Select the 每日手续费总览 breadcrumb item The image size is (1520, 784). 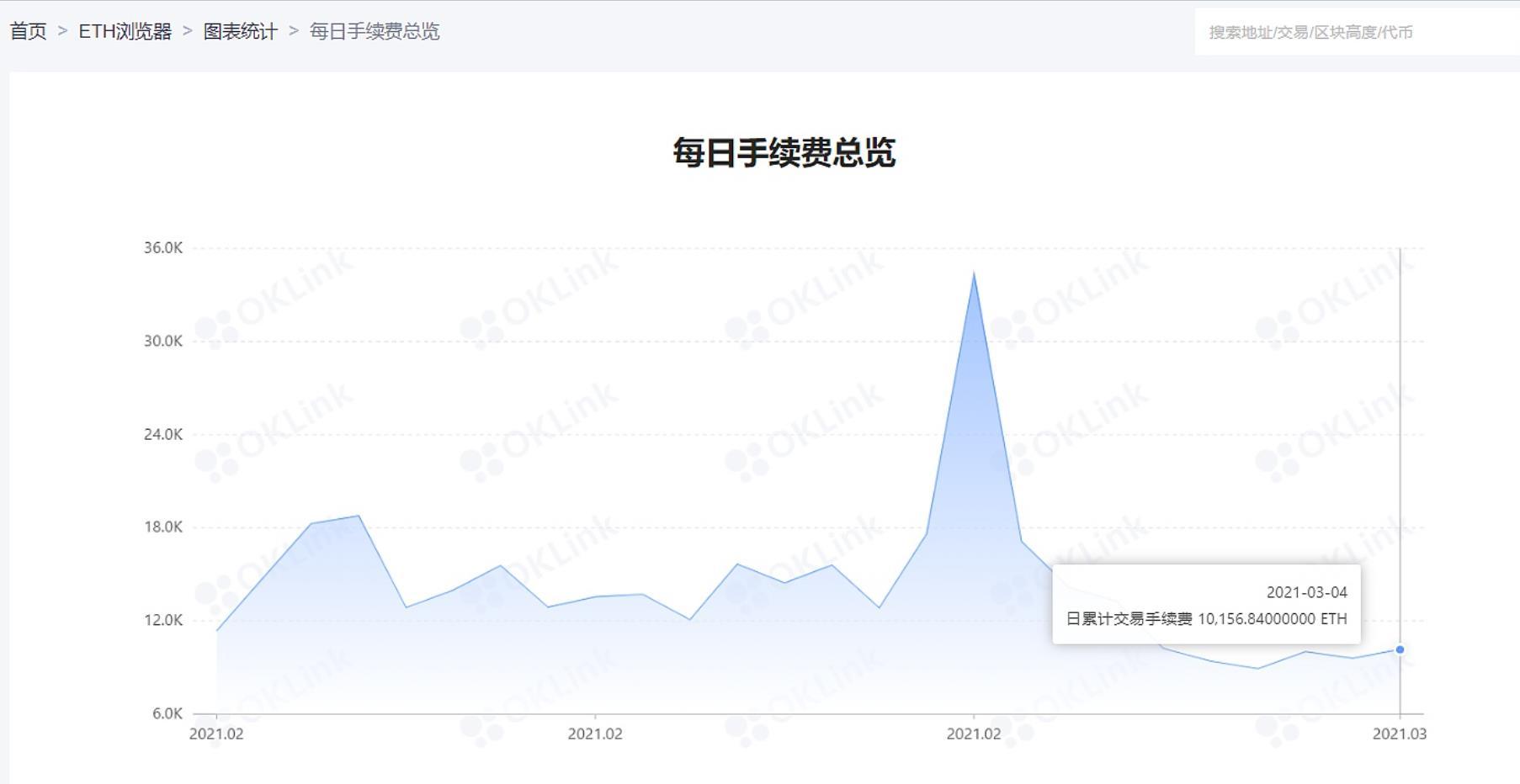click(x=374, y=32)
